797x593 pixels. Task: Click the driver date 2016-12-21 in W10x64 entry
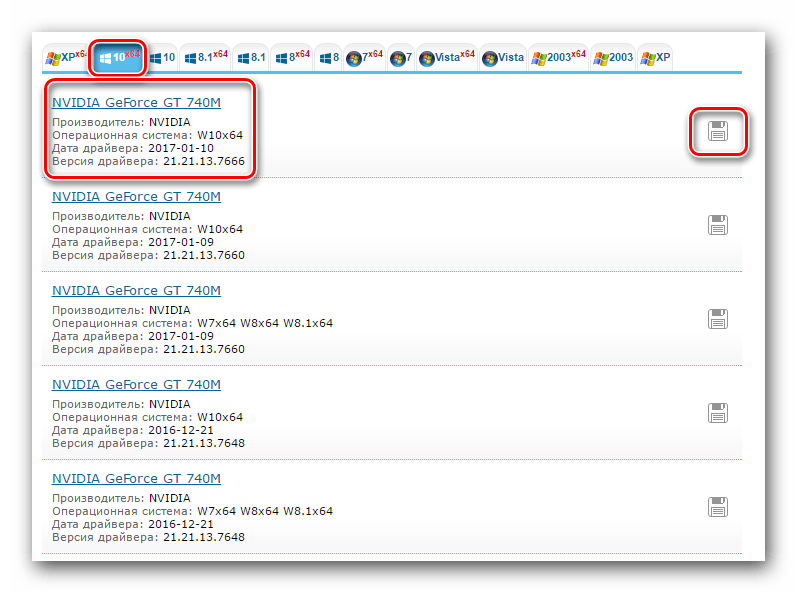pyautogui.click(x=181, y=430)
